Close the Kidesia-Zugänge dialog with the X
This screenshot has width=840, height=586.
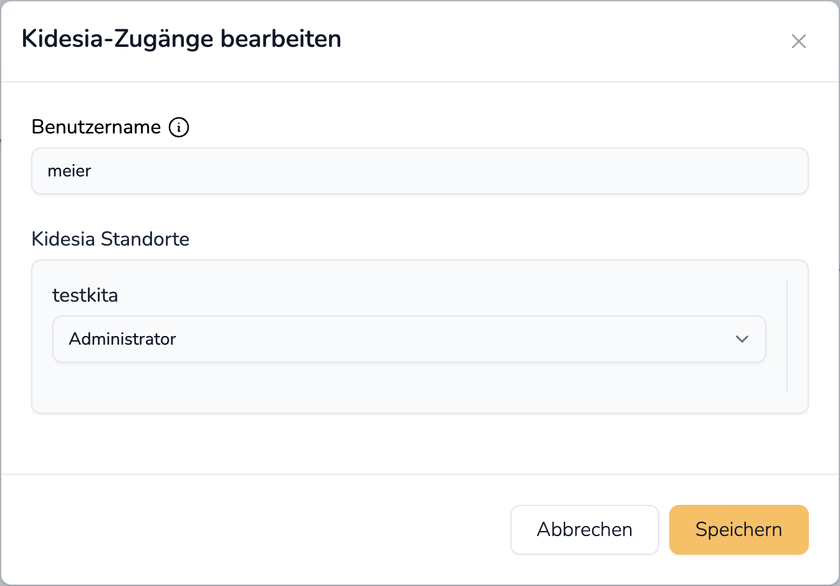pos(798,41)
